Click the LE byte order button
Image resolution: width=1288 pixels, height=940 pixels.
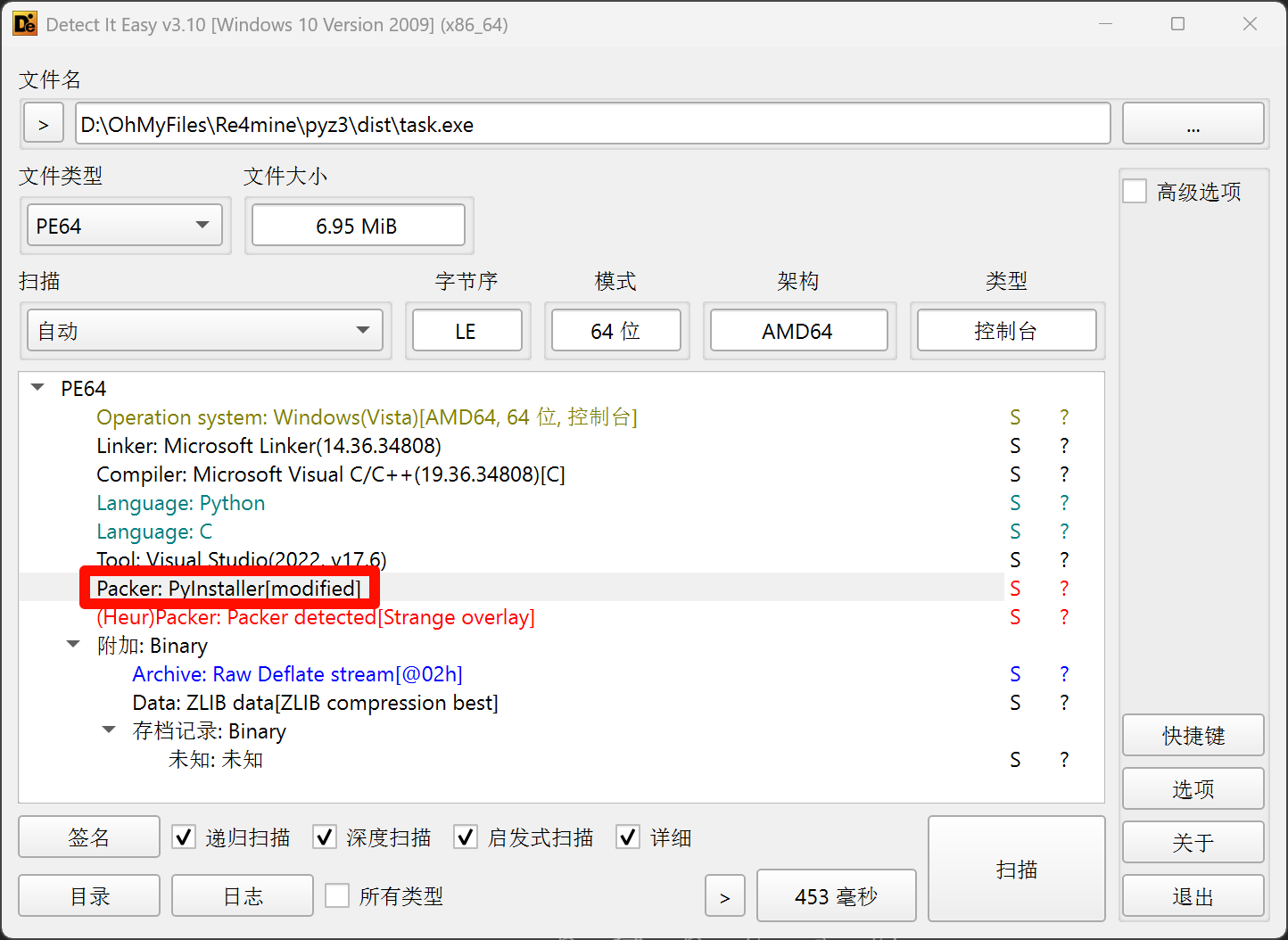[x=466, y=331]
